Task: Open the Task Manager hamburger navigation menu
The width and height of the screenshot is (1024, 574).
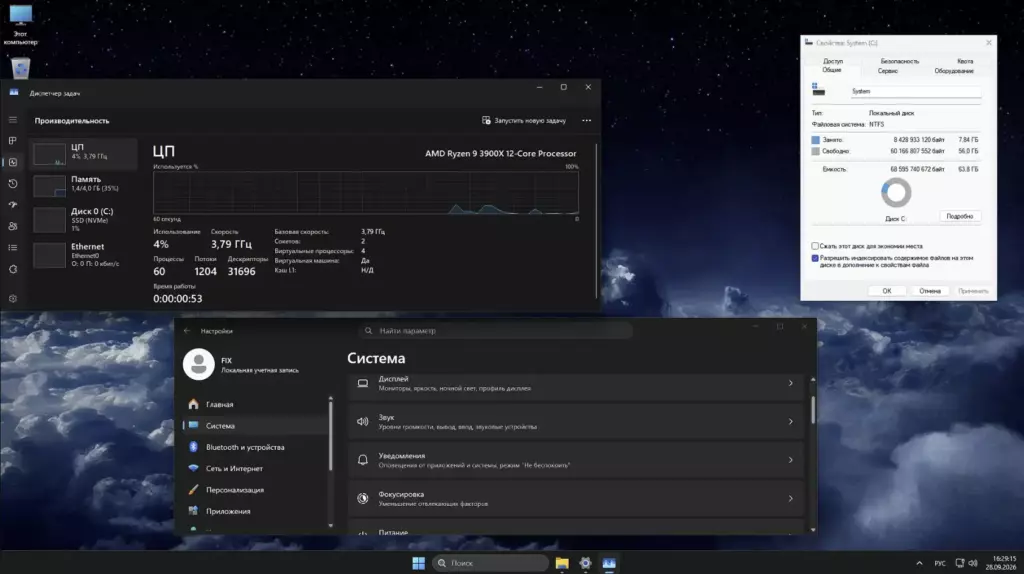Action: 12,120
